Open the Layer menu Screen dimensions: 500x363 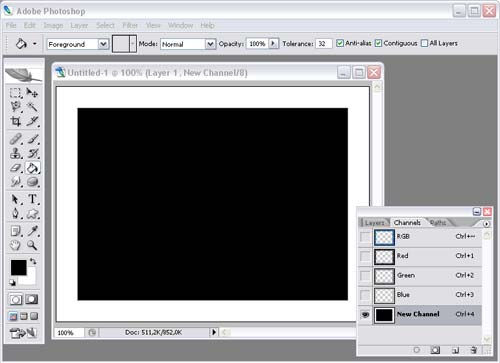pyautogui.click(x=79, y=25)
